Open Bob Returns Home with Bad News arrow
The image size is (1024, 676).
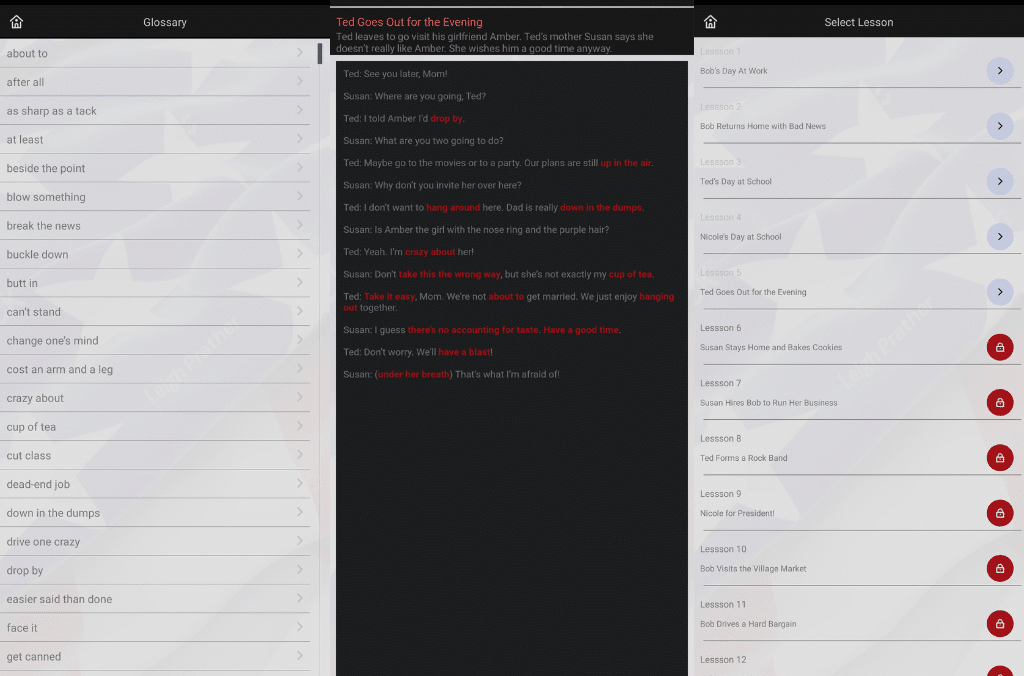point(999,126)
